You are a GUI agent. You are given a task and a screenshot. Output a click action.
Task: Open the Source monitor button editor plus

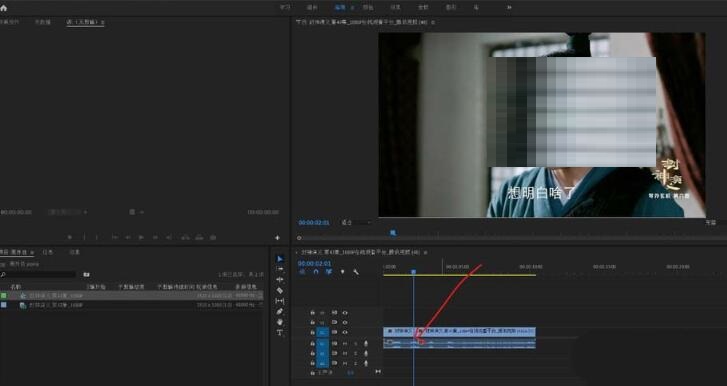[x=277, y=237]
